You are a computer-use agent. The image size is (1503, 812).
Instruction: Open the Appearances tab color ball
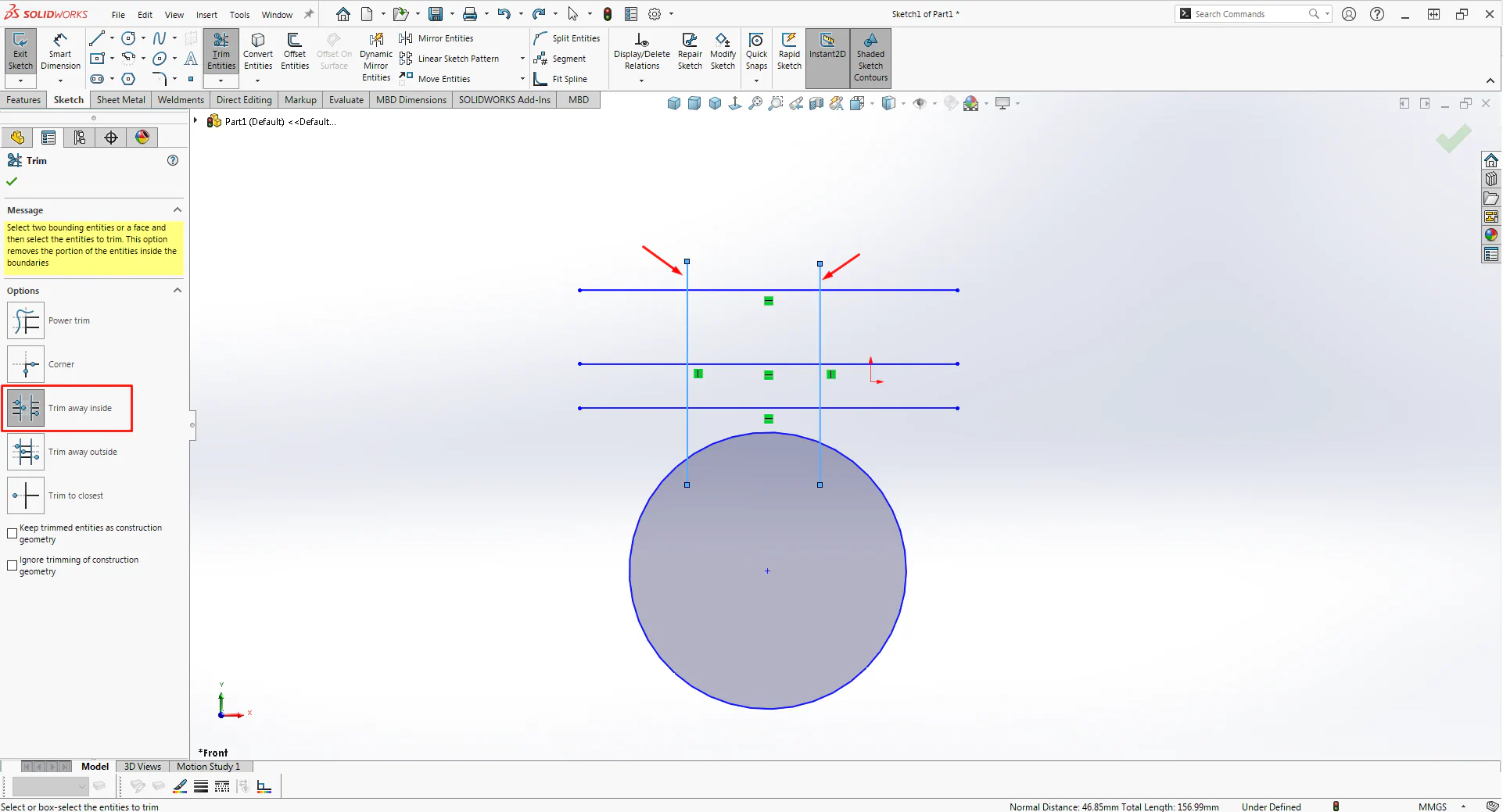[142, 138]
